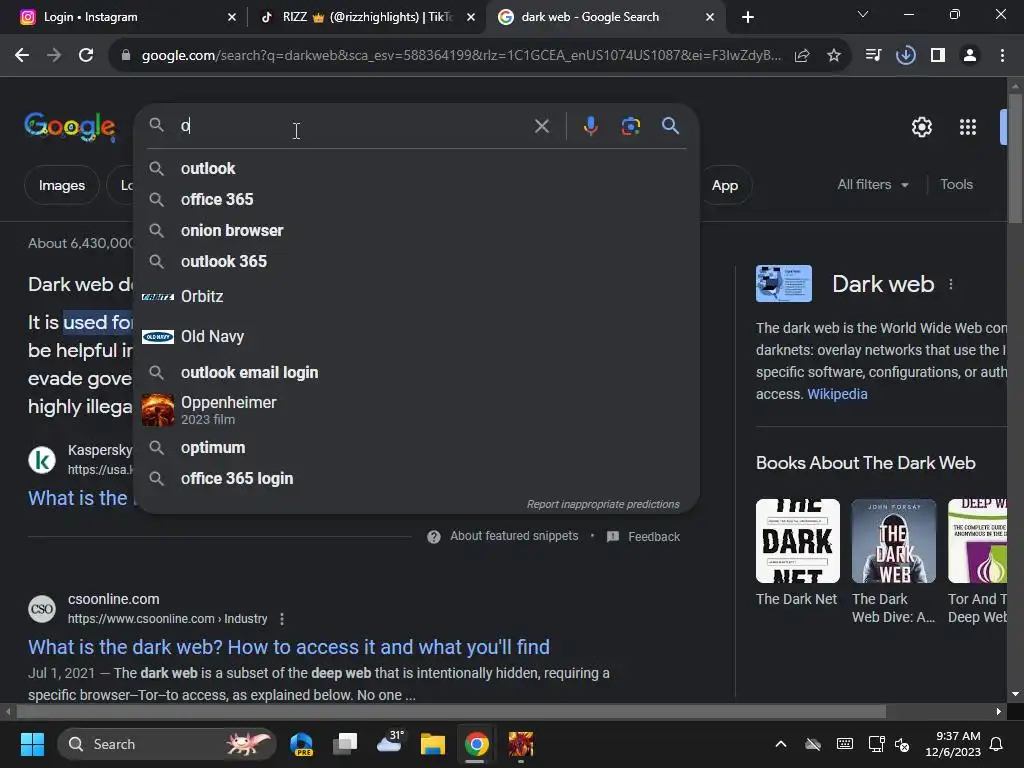
Task: Open Task View on taskbar
Action: pyautogui.click(x=345, y=744)
